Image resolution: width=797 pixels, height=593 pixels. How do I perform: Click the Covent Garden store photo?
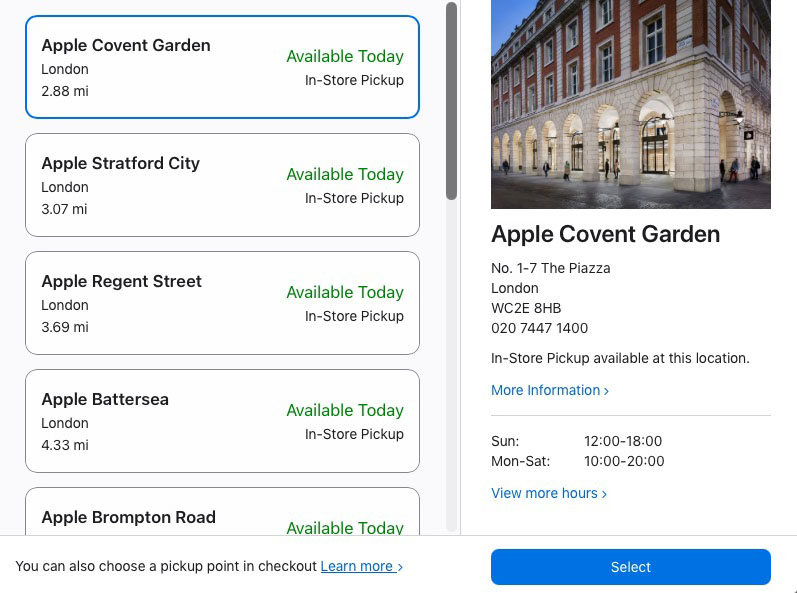click(631, 104)
